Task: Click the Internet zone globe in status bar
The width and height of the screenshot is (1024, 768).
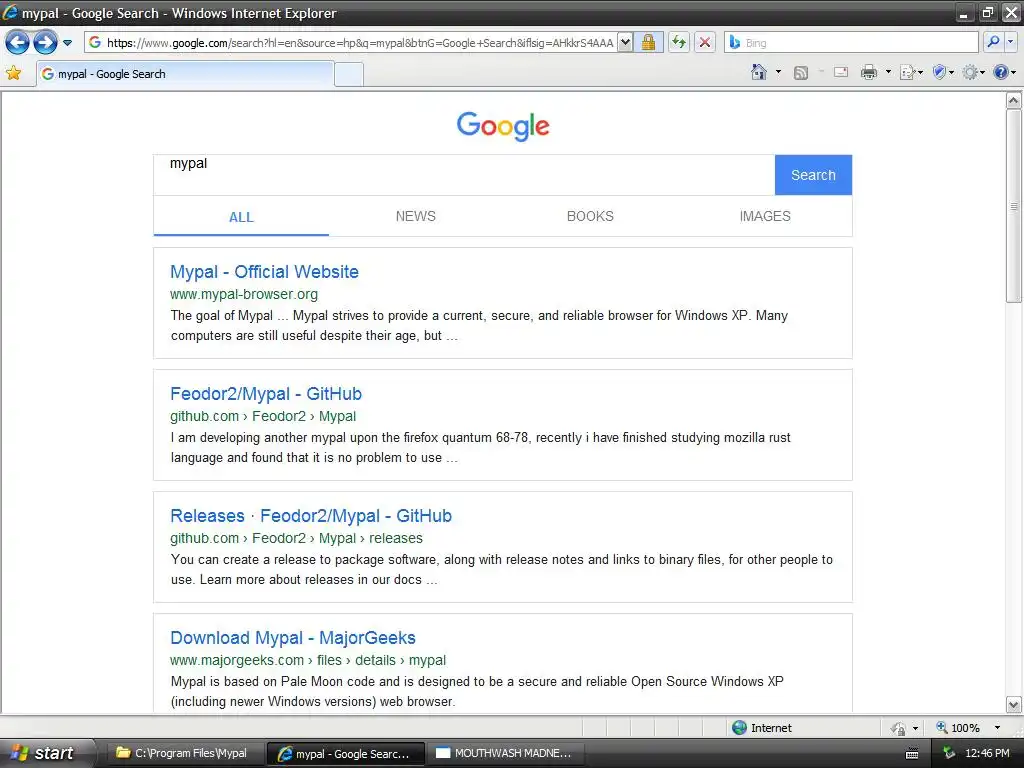Action: click(739, 728)
